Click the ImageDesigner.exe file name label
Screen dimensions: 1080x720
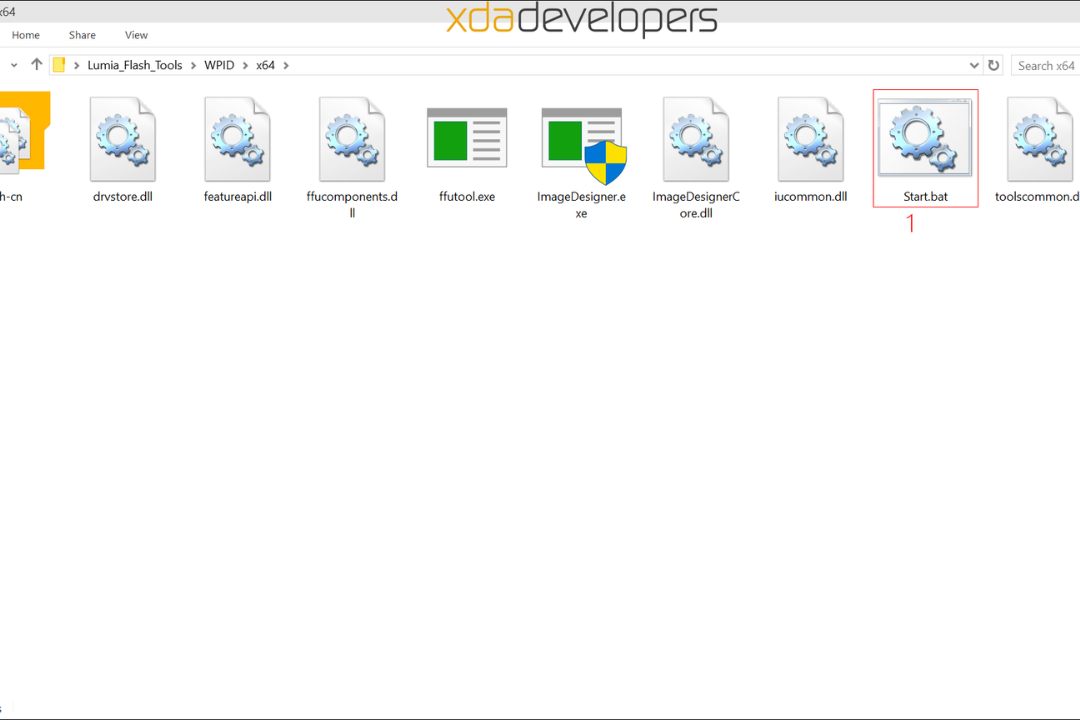581,205
